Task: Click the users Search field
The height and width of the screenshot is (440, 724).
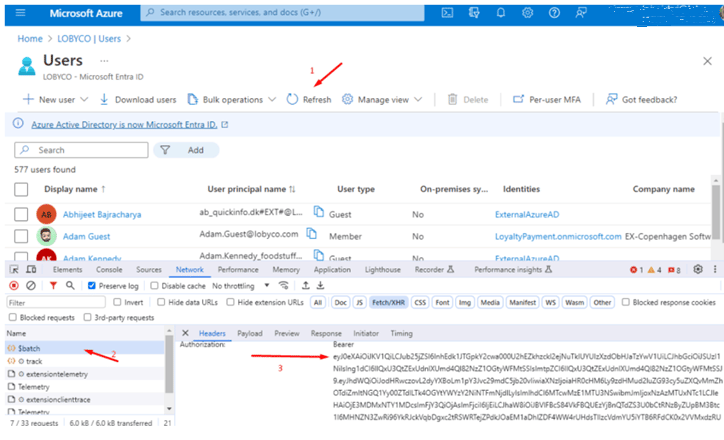Action: pos(81,150)
